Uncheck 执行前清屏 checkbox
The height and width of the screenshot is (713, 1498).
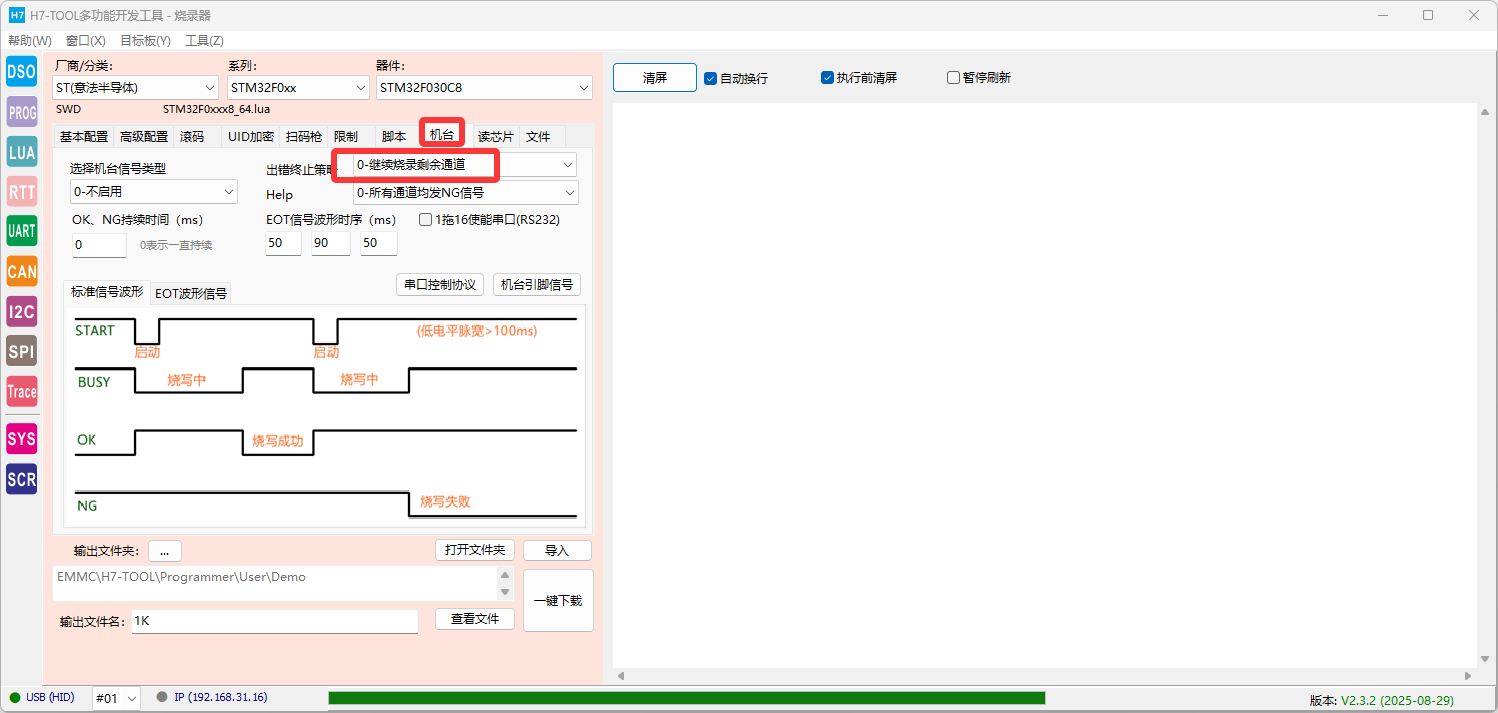pos(859,77)
